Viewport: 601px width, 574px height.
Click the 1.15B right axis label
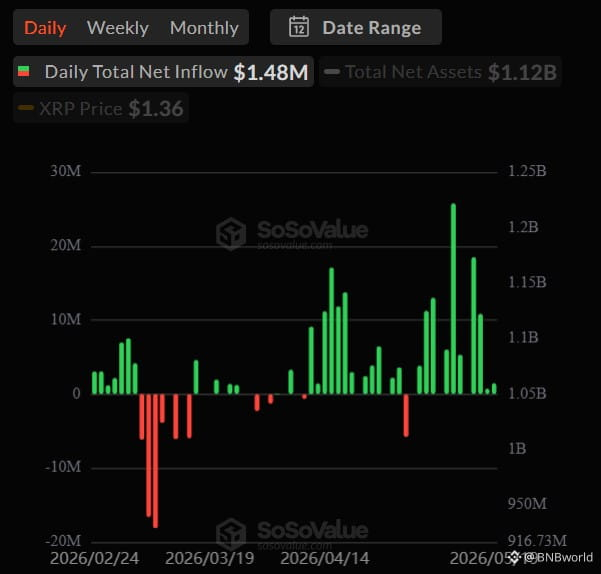[x=527, y=282]
